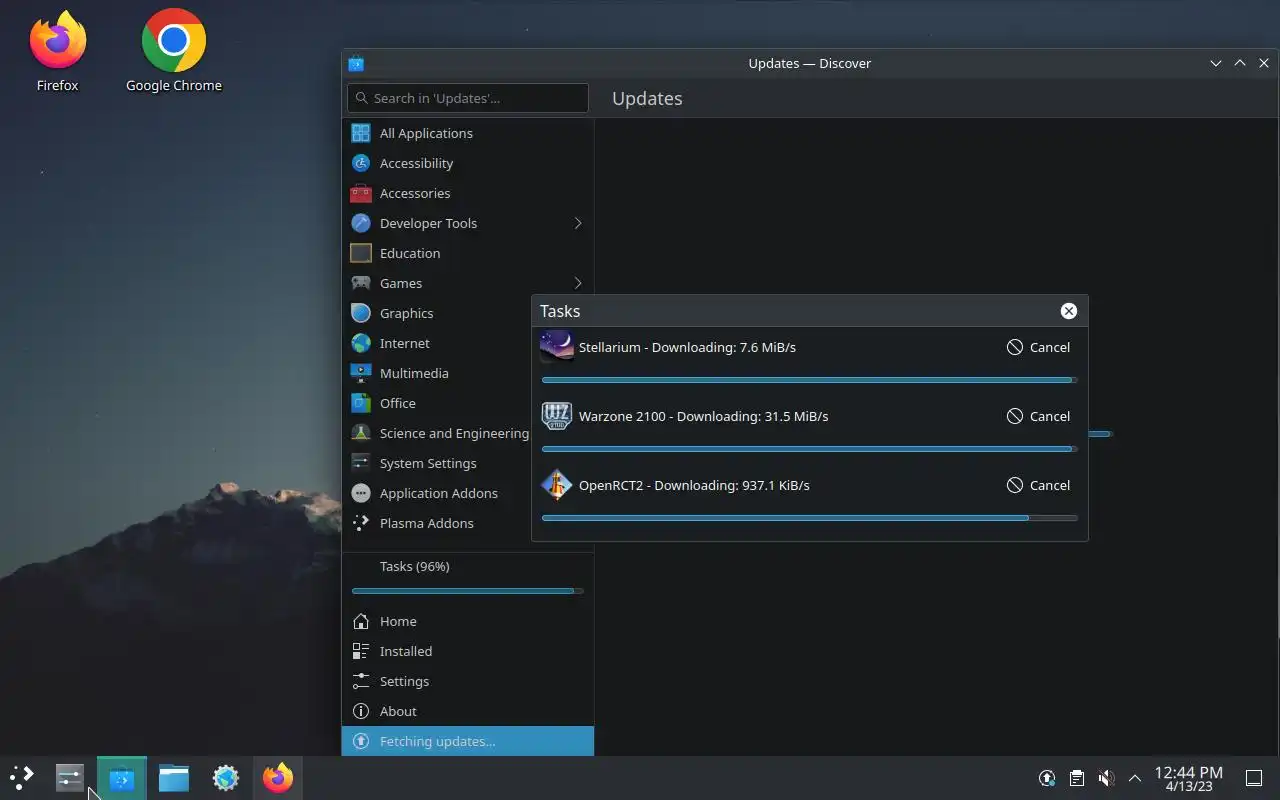Open the Discover window menu icon
Image resolution: width=1280 pixels, height=800 pixels.
tap(356, 63)
